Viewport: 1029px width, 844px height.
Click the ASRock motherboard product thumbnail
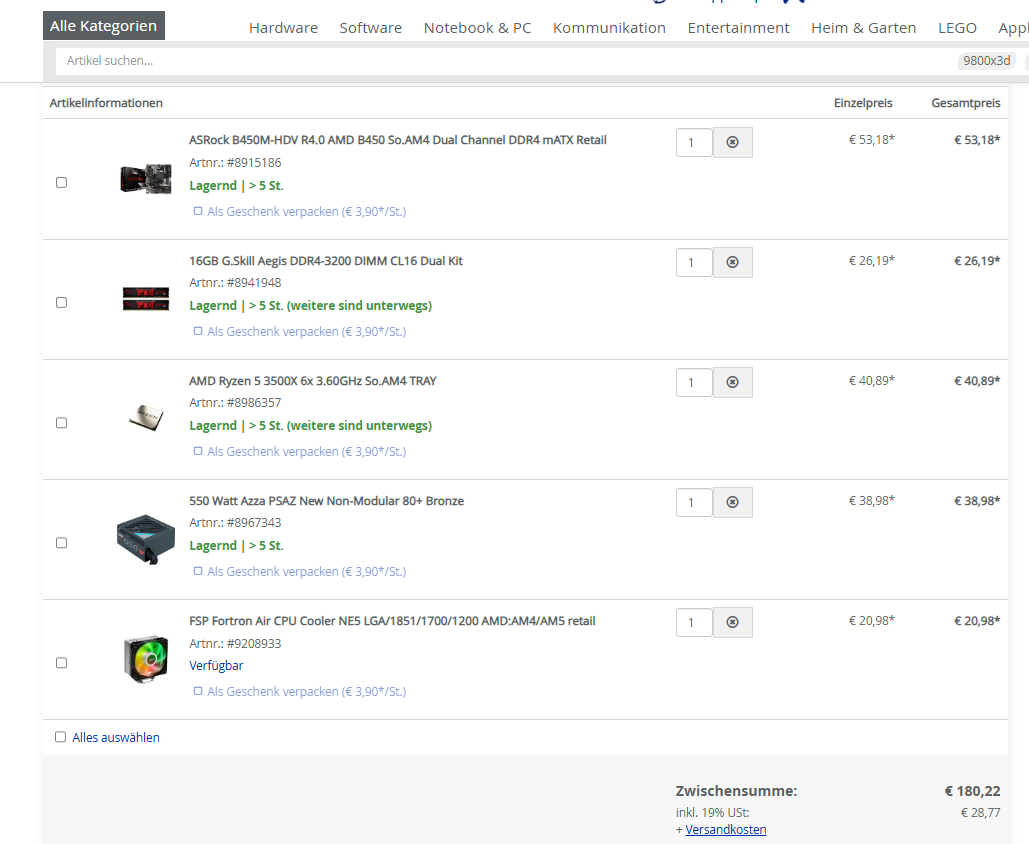point(145,179)
